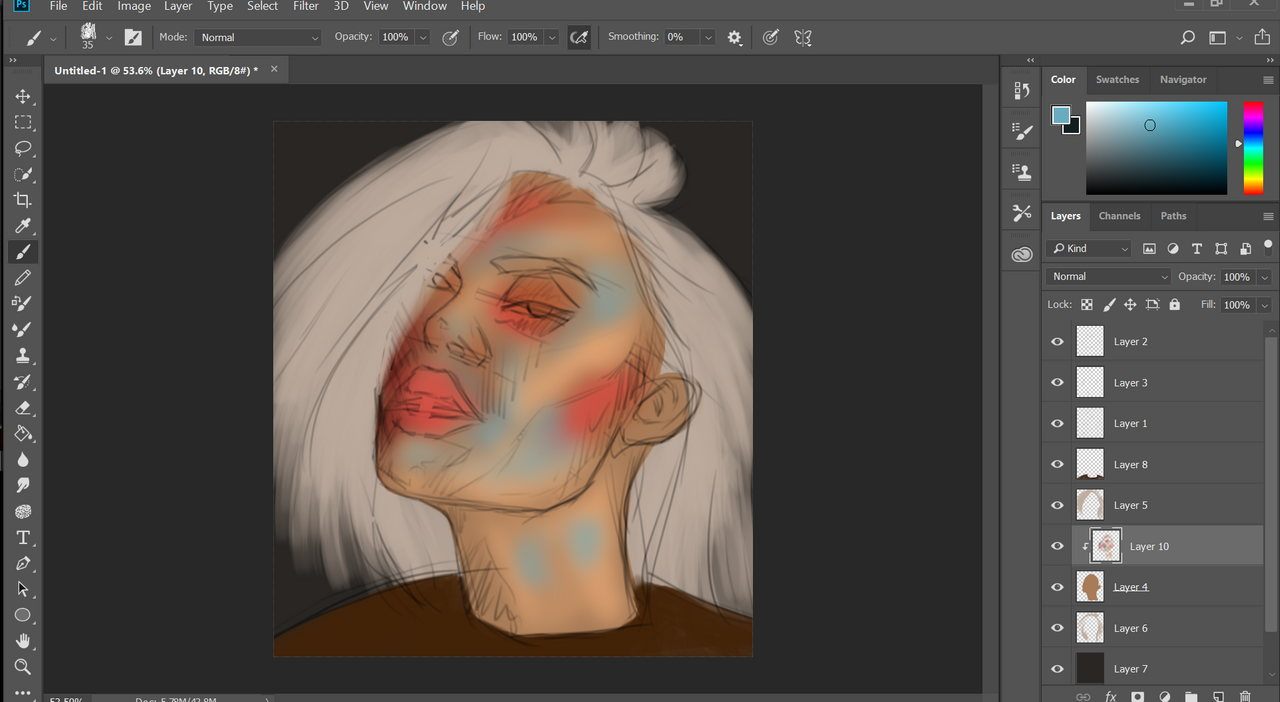
Task: Hide Layer 5 visibility eye
Action: point(1057,506)
